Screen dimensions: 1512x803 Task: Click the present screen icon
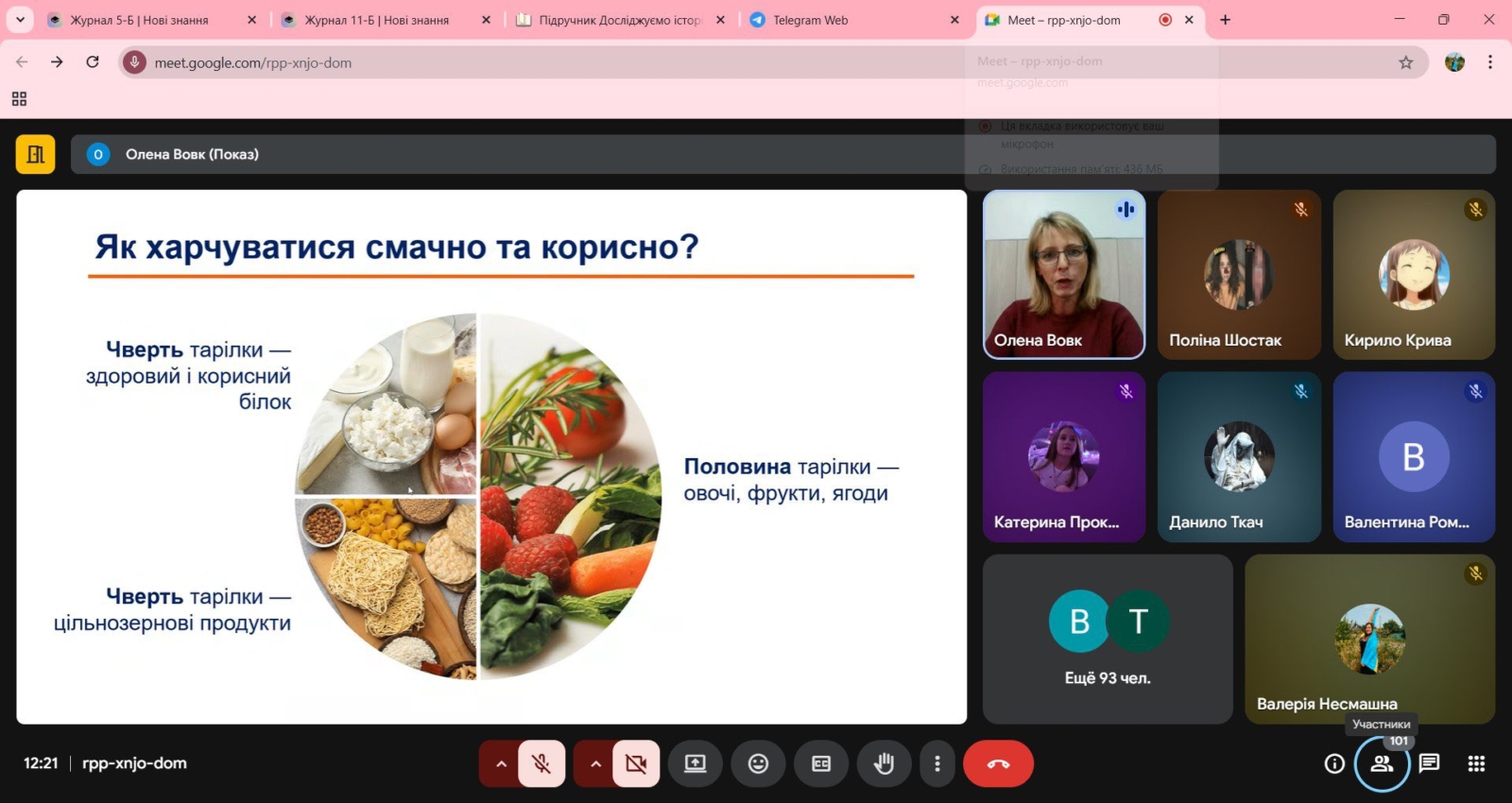coord(696,763)
